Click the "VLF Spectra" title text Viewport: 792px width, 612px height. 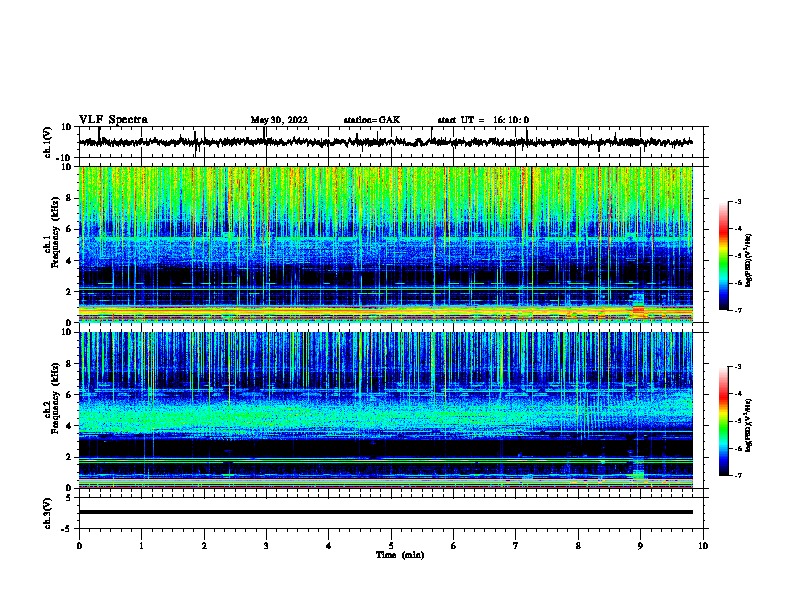113,120
